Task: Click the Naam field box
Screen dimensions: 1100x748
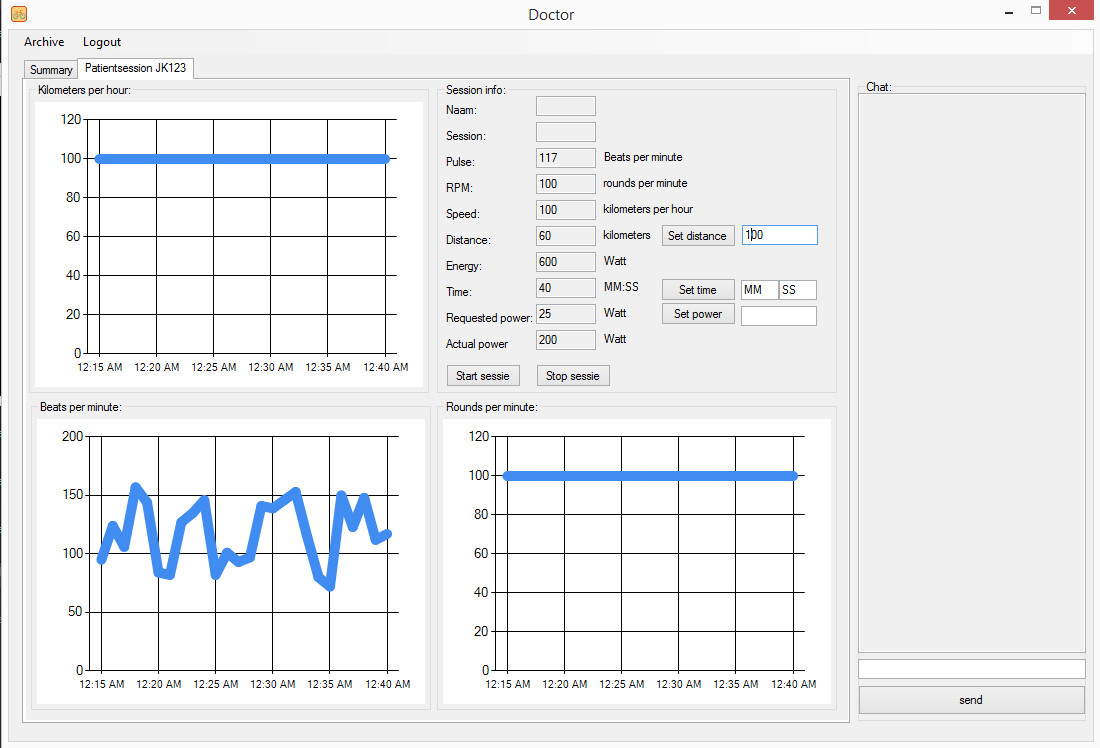Action: click(565, 106)
